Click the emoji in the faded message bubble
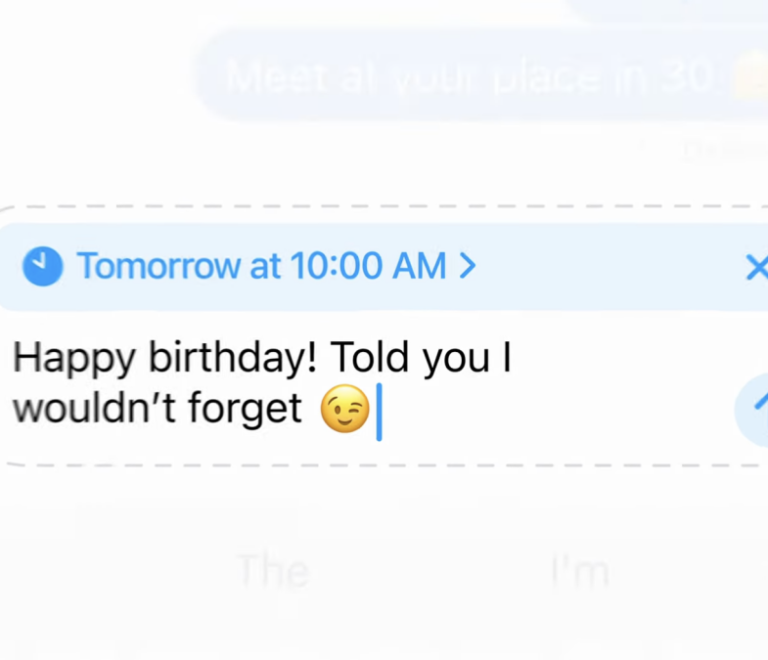 (x=746, y=77)
